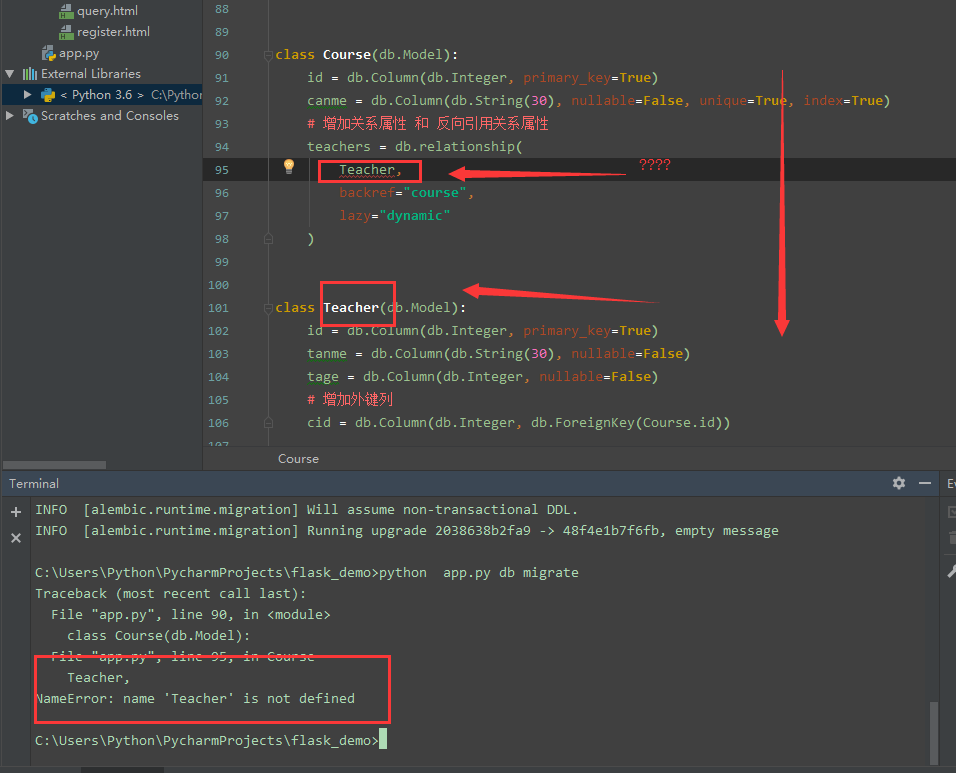The image size is (956, 773).
Task: Click lazy="dynamic" argument text
Action: (x=394, y=216)
